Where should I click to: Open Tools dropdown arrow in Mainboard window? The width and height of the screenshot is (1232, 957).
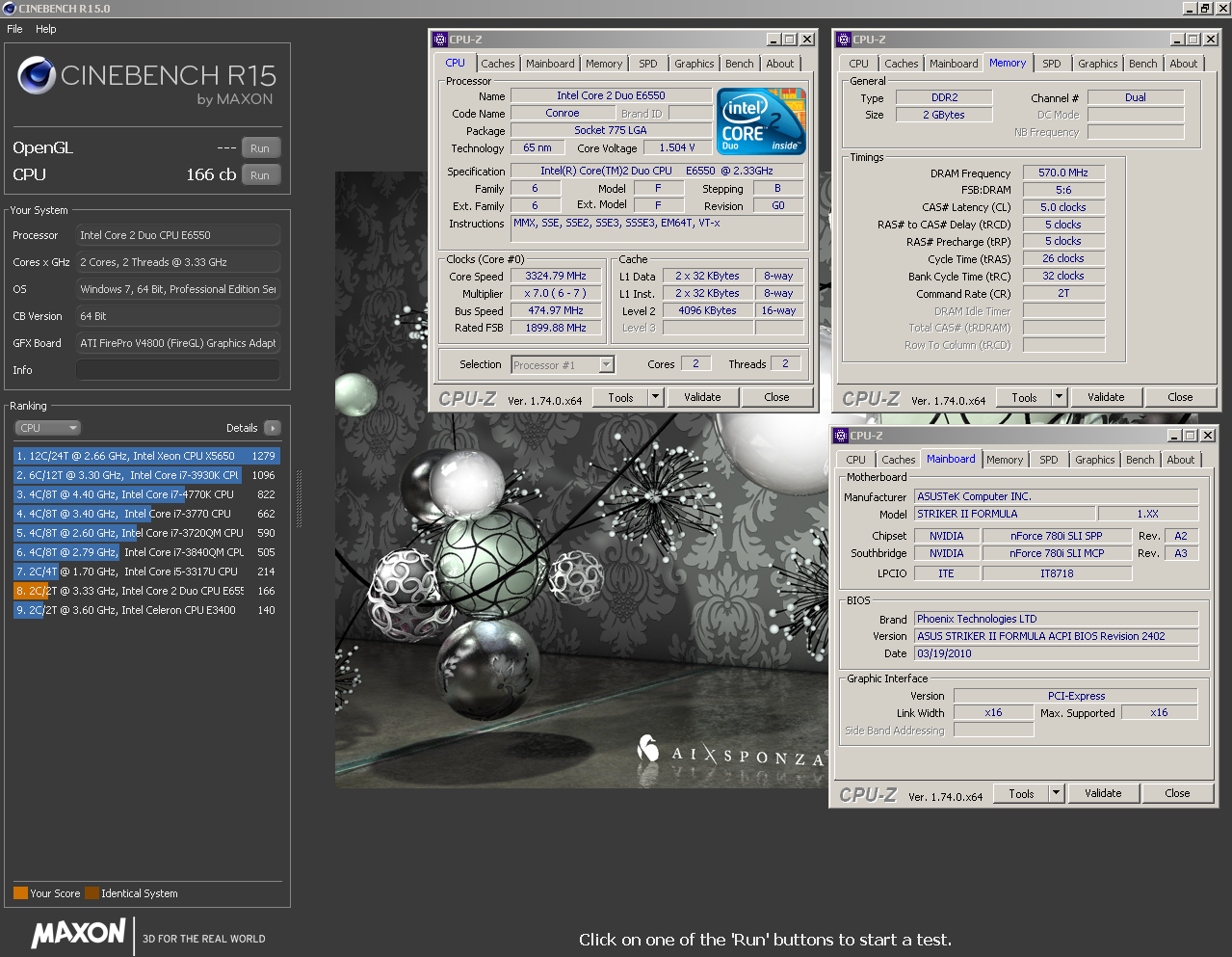pyautogui.click(x=1056, y=793)
